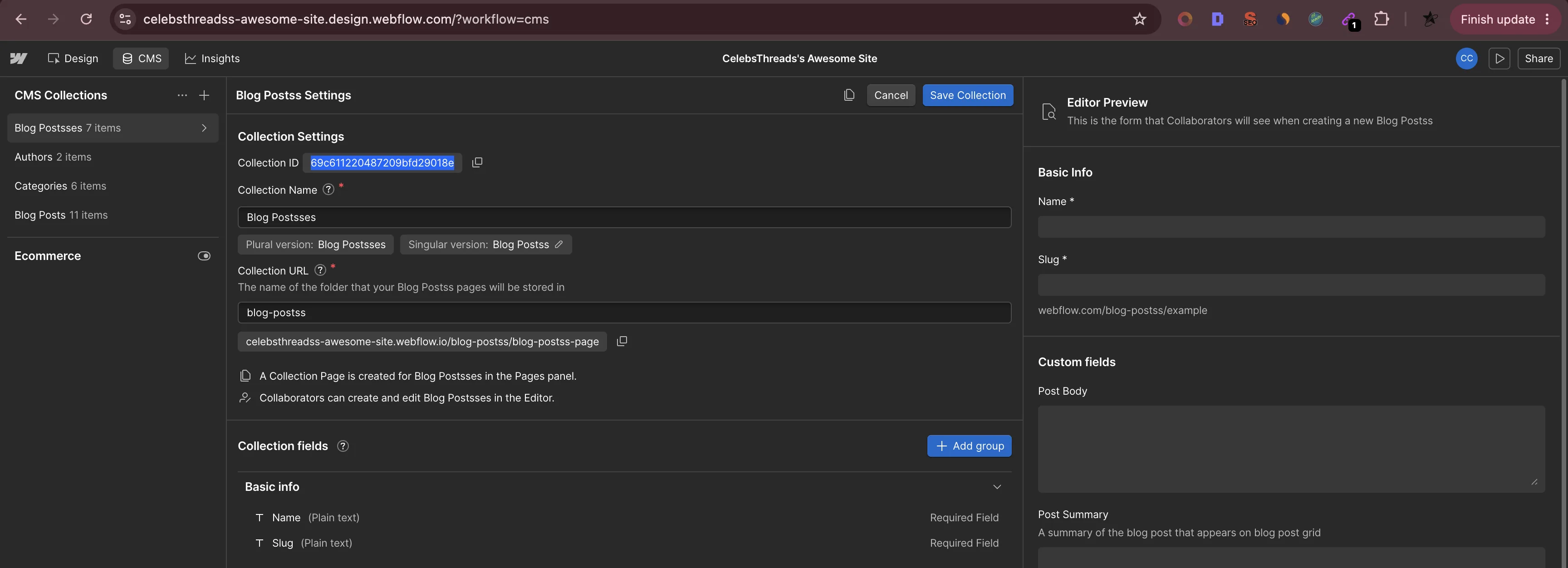Open the purple D browser extension
This screenshot has height=568, width=1568.
click(x=1217, y=19)
